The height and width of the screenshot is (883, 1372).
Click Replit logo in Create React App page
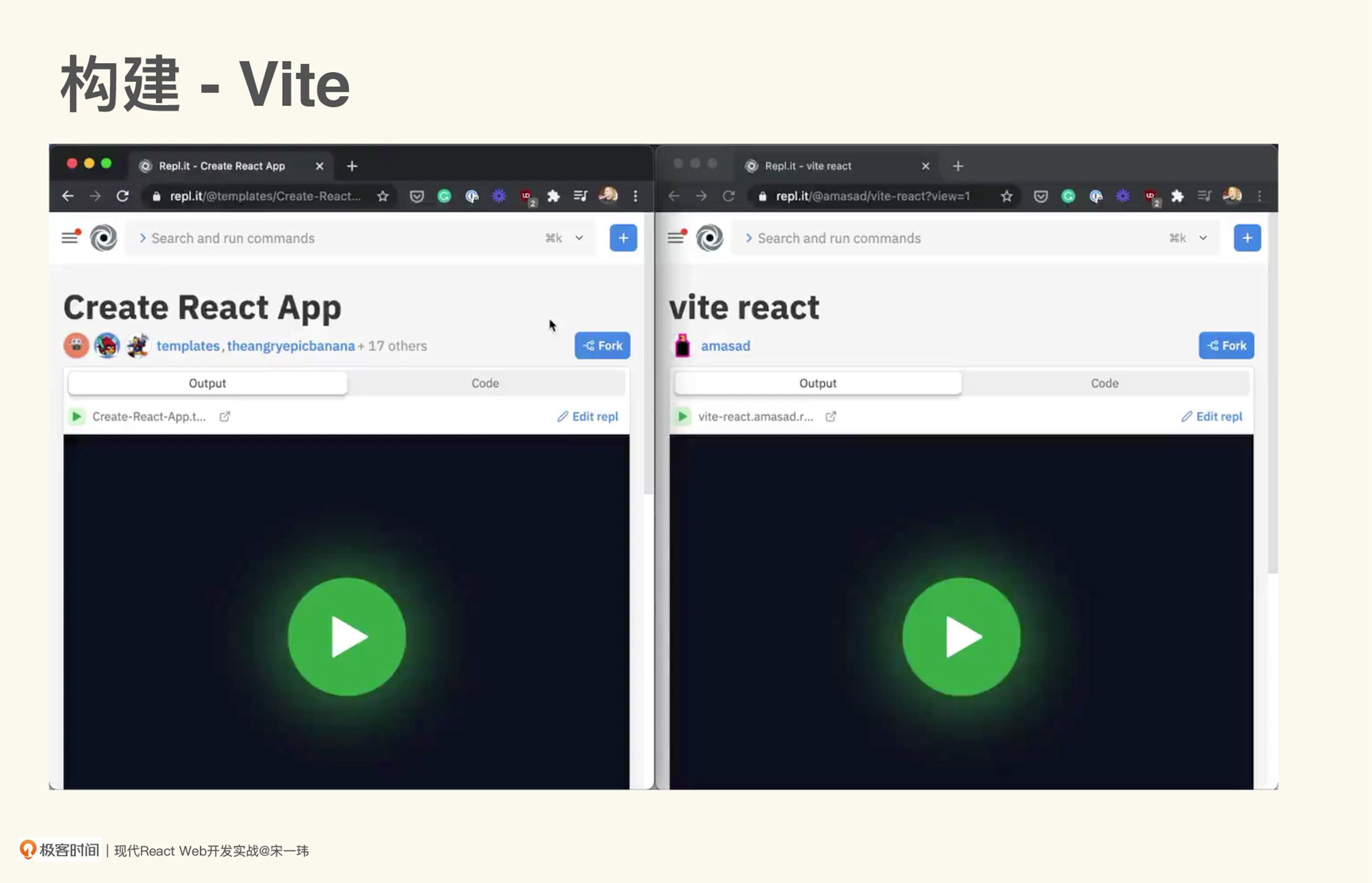pos(103,238)
